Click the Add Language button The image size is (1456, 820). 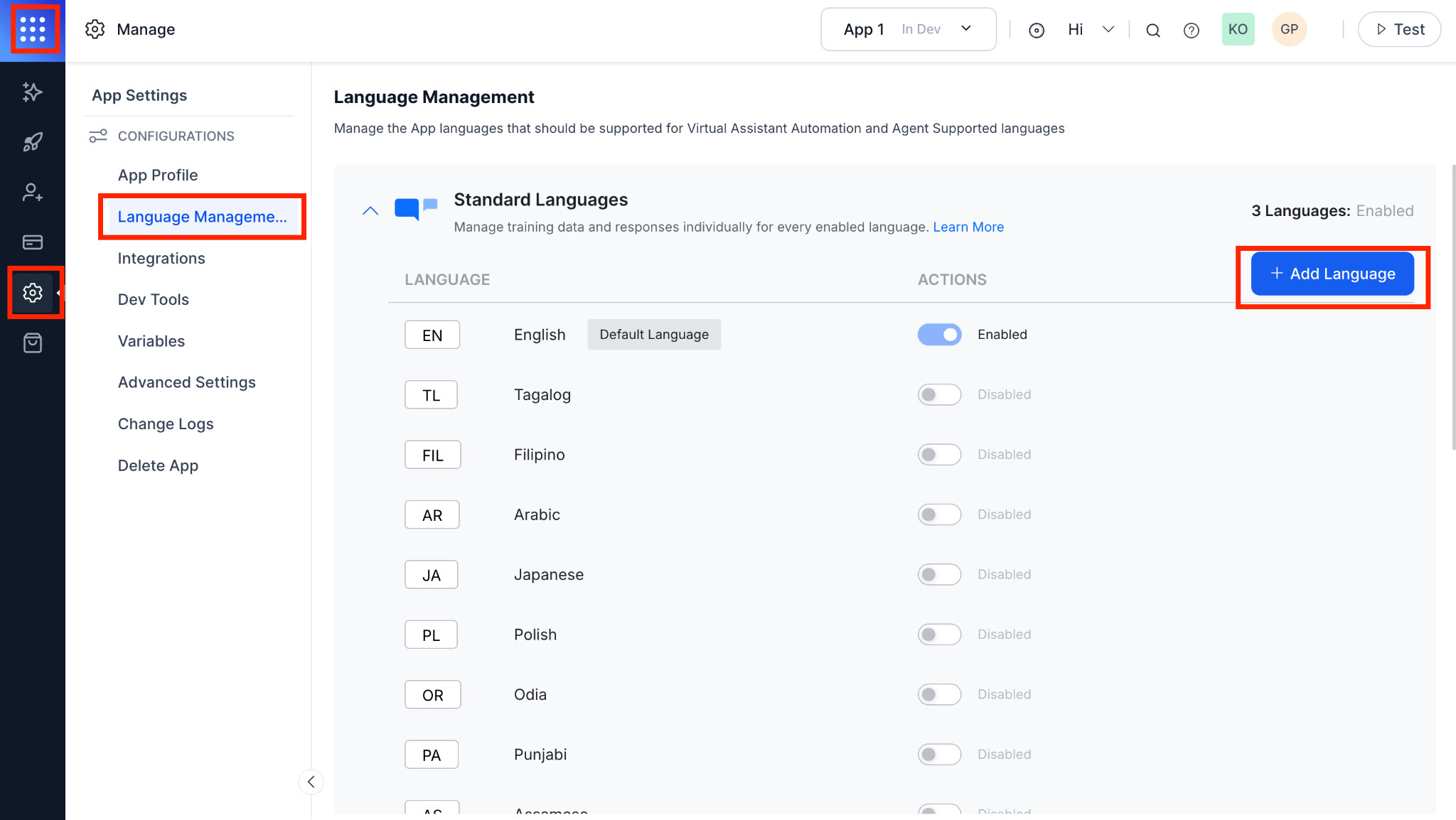pos(1332,274)
